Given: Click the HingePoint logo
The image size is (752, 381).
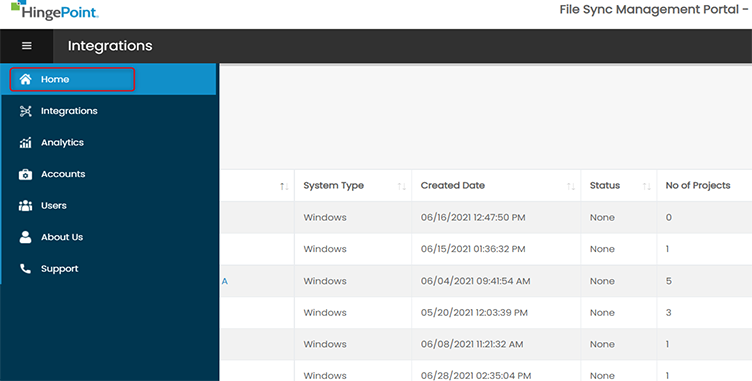Looking at the screenshot, I should pos(55,10).
